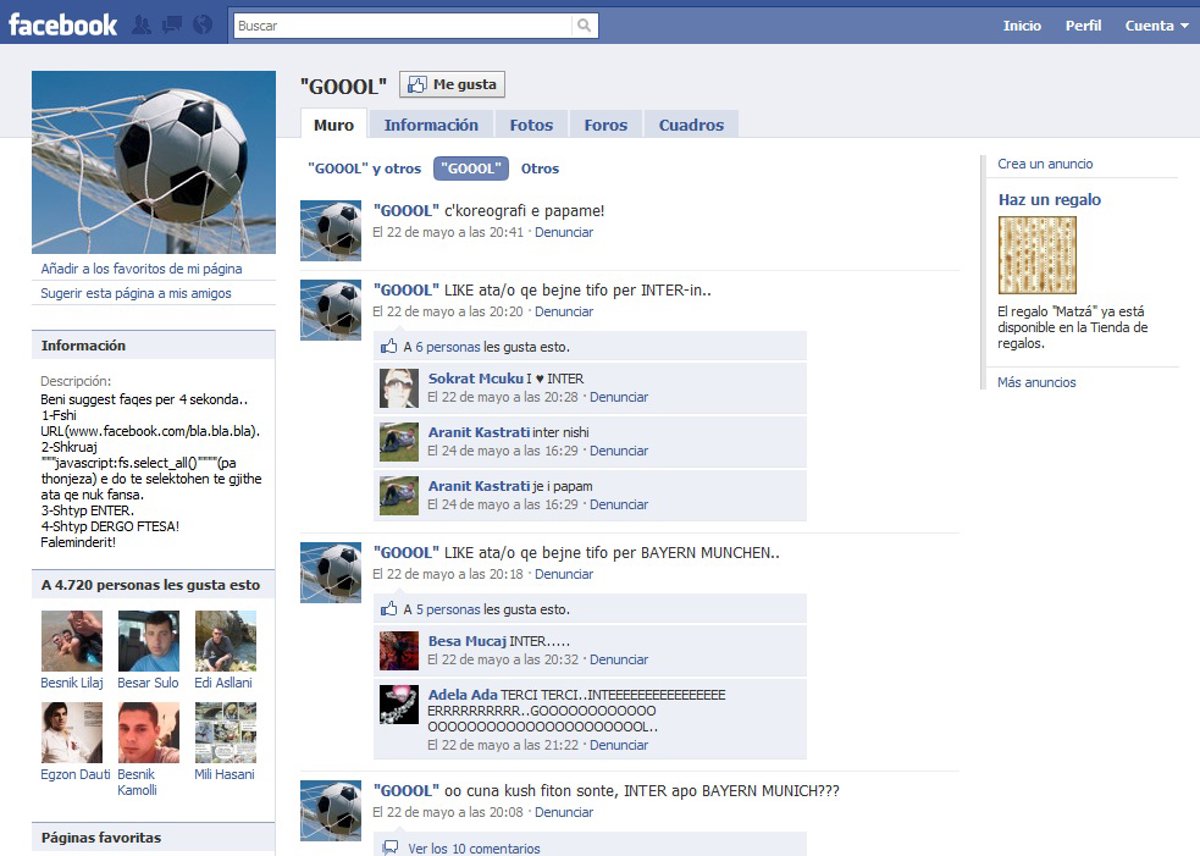This screenshot has height=856, width=1200.
Task: Open the Cuenta dropdown menu
Action: point(1155,26)
